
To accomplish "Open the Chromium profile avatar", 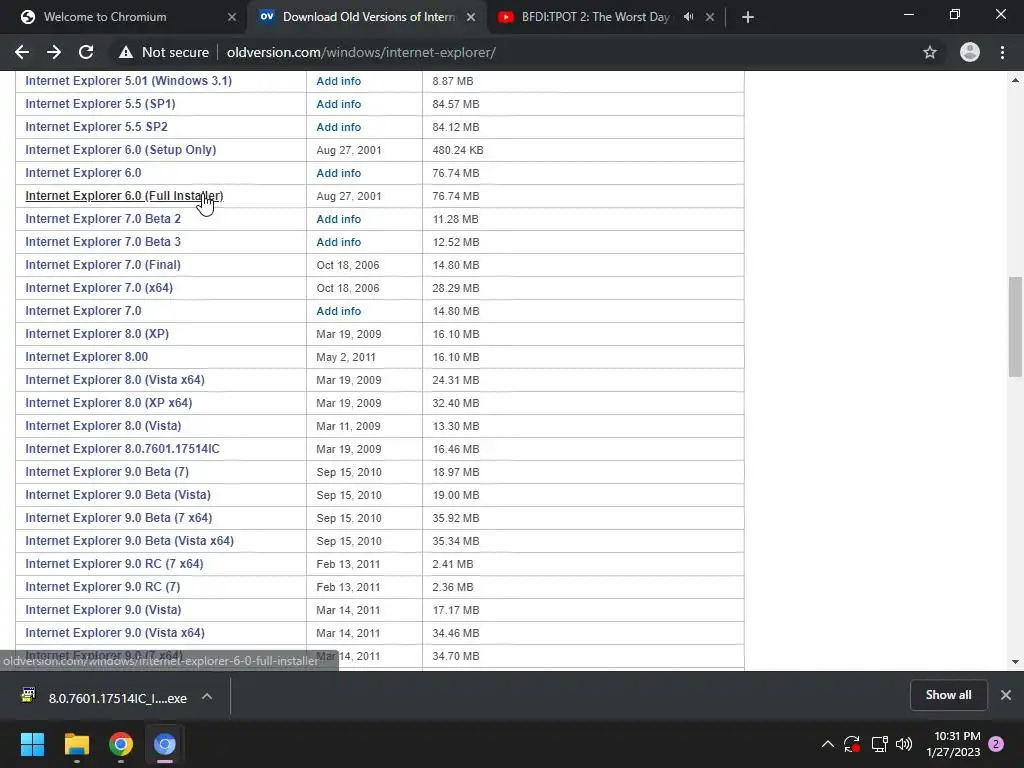I will (x=970, y=52).
